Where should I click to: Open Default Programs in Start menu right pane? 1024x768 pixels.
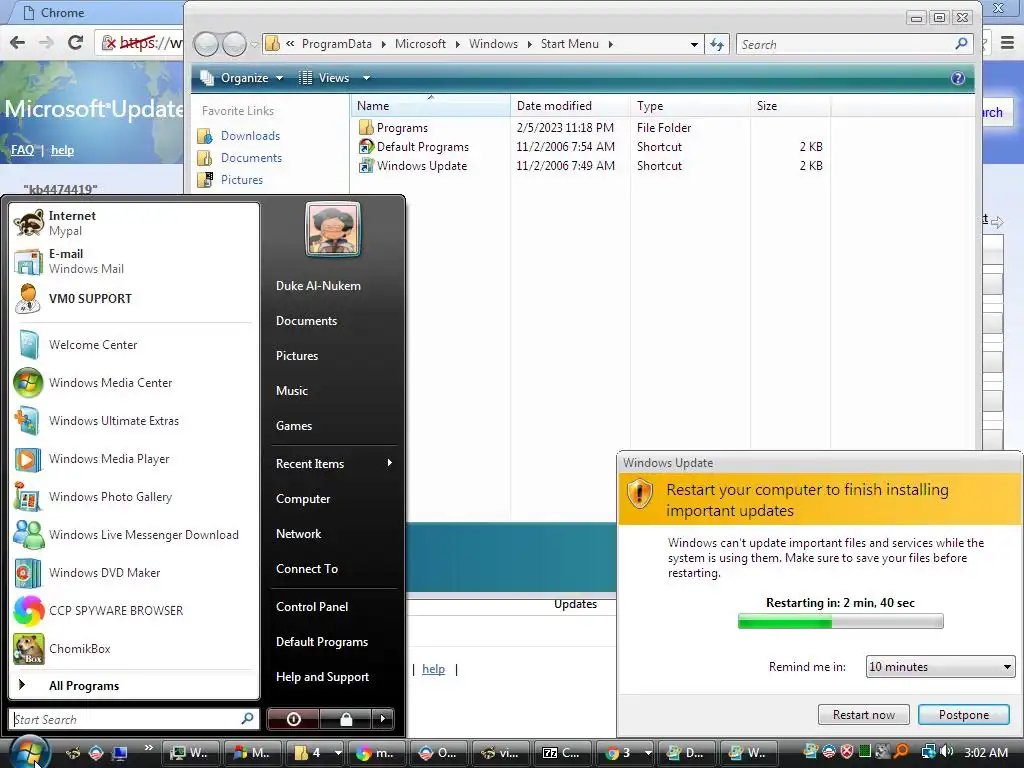pos(322,642)
